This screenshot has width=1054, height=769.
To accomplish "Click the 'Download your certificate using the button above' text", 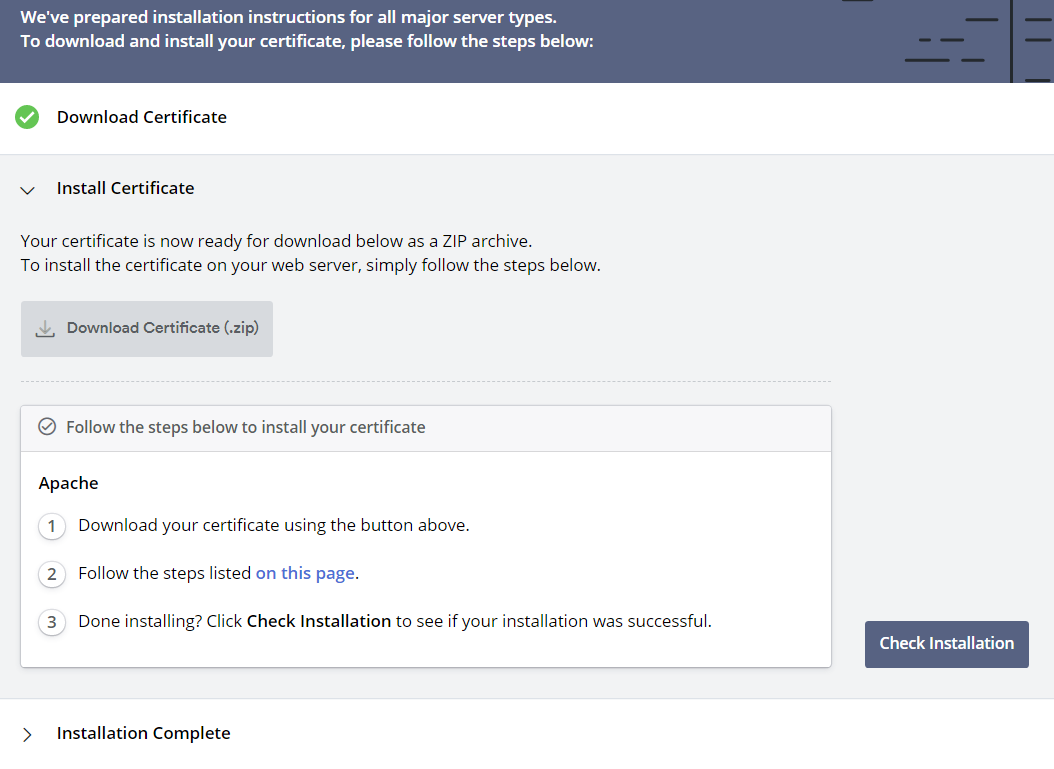I will click(x=273, y=525).
